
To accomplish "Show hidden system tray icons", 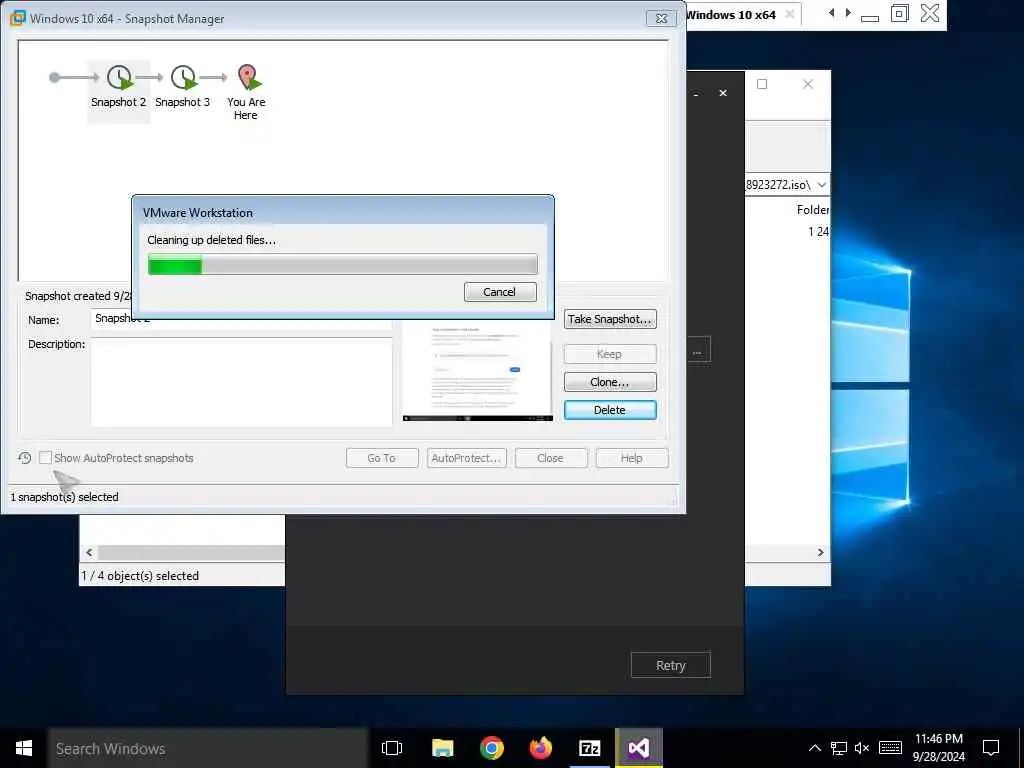I will click(x=814, y=748).
